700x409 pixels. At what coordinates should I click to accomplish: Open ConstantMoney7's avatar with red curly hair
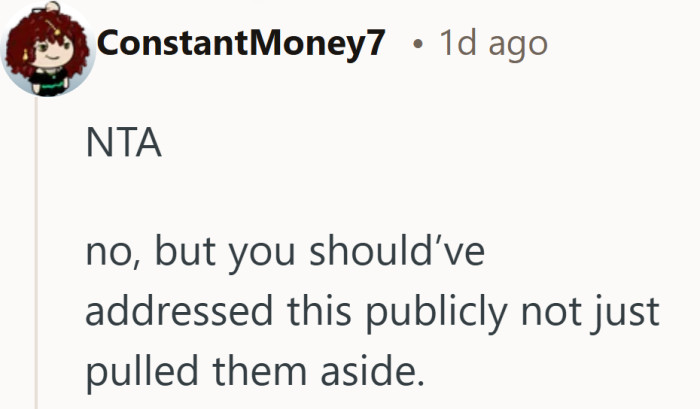48,49
